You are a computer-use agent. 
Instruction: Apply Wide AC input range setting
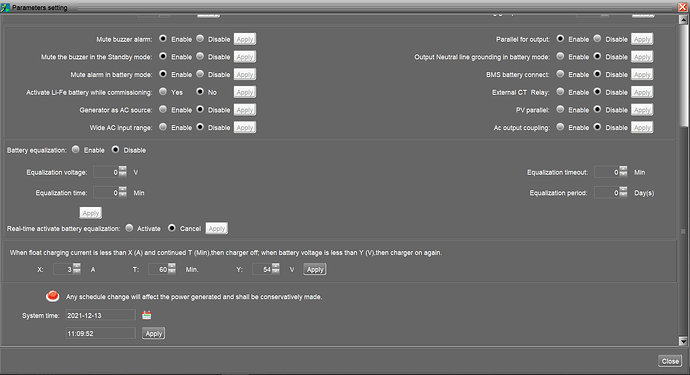pyautogui.click(x=245, y=127)
